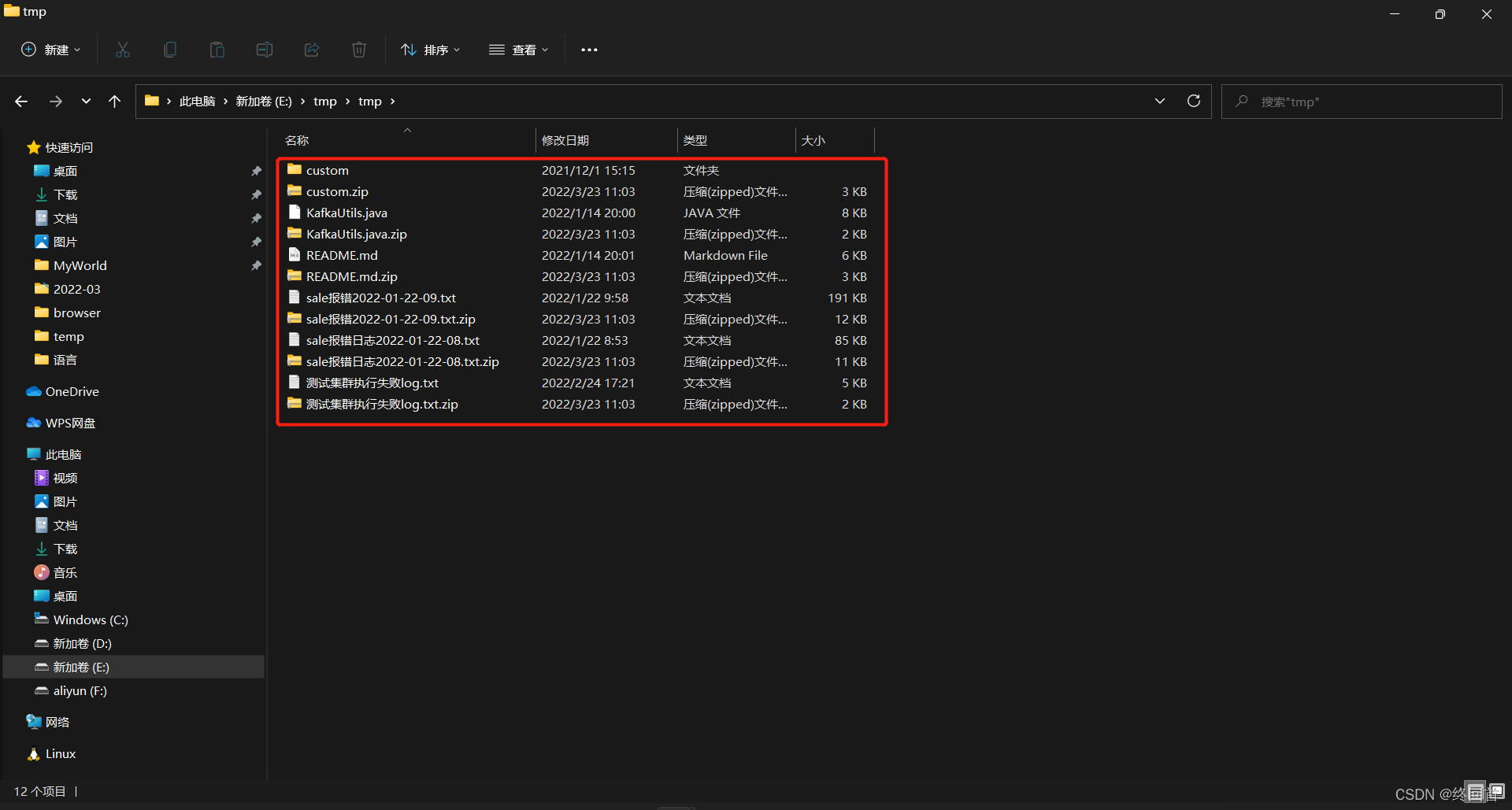1512x810 pixels.
Task: Click the Delete trash can icon
Action: tap(359, 50)
